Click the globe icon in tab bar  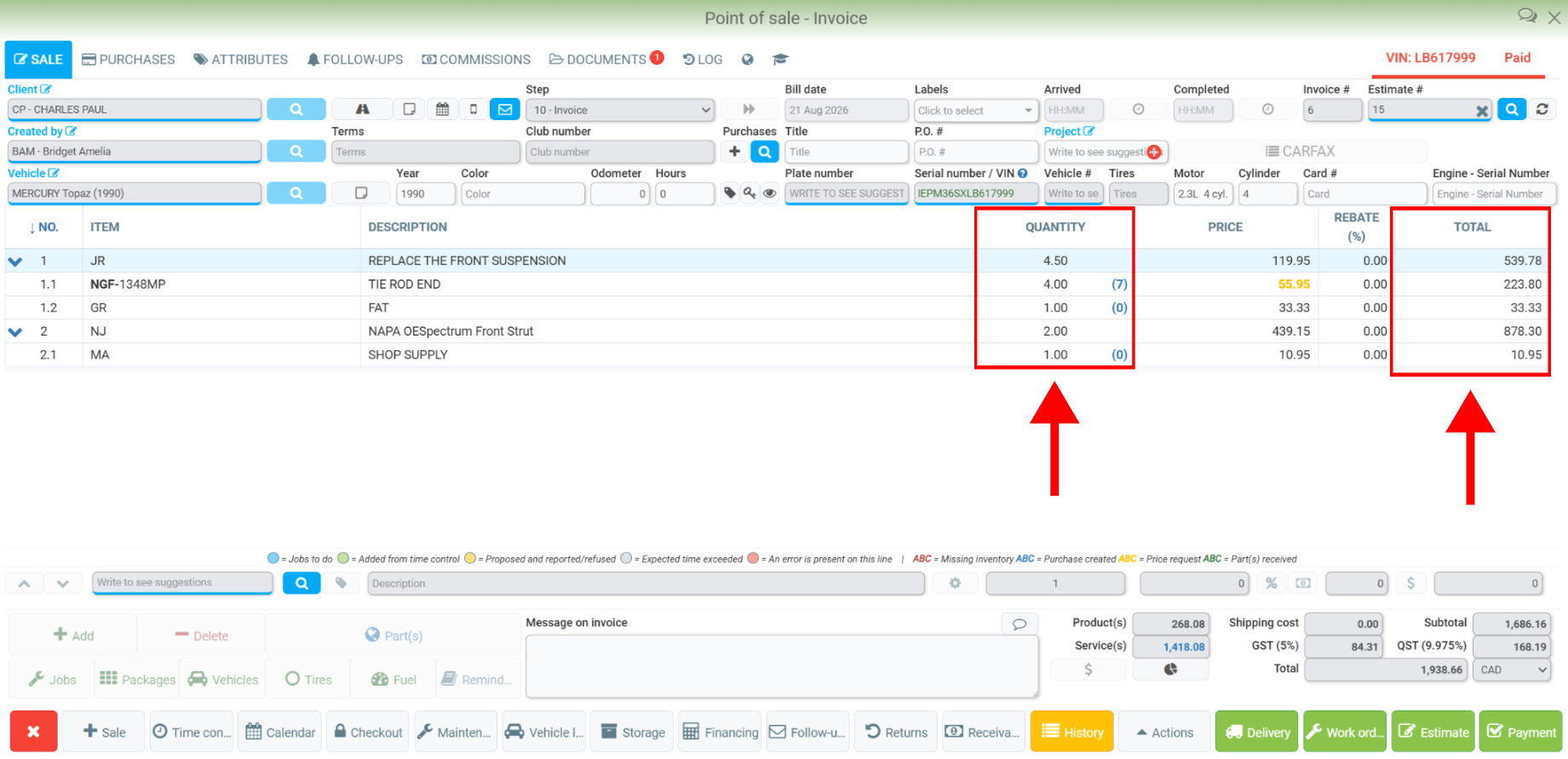747,60
